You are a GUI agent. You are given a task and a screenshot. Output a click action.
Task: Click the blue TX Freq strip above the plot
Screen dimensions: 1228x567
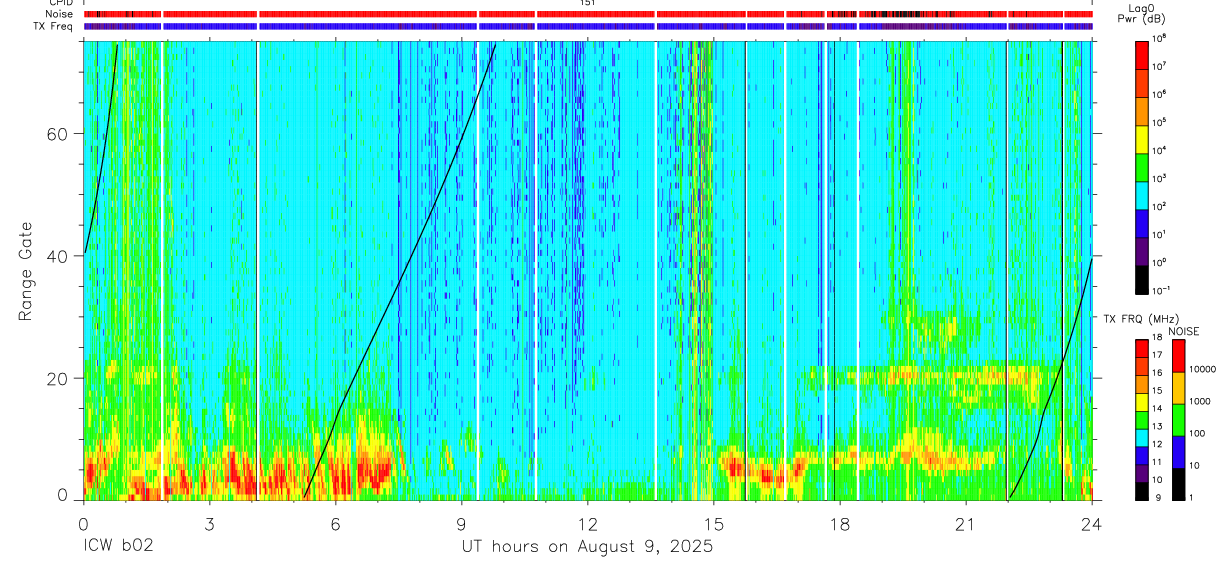(x=588, y=26)
